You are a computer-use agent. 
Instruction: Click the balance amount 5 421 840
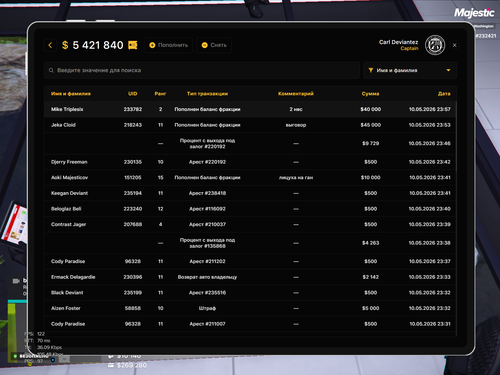coord(98,45)
